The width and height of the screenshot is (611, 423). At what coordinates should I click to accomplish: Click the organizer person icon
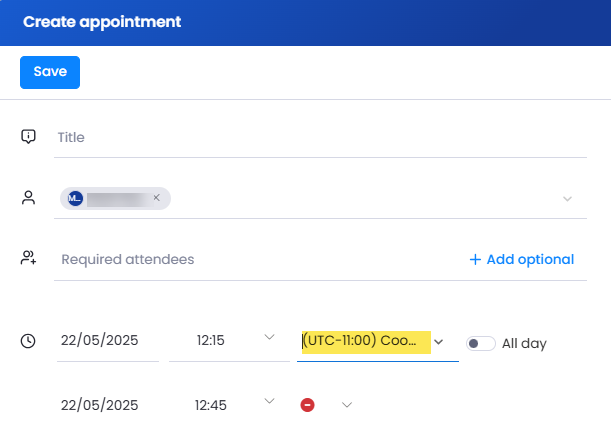pyautogui.click(x=28, y=197)
